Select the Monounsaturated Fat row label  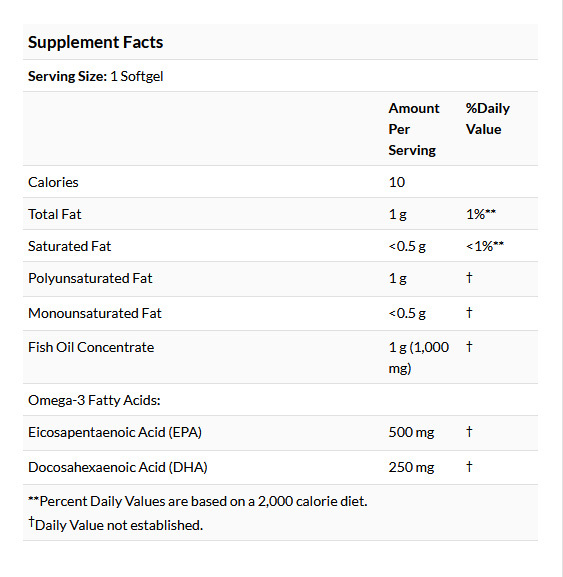click(95, 314)
